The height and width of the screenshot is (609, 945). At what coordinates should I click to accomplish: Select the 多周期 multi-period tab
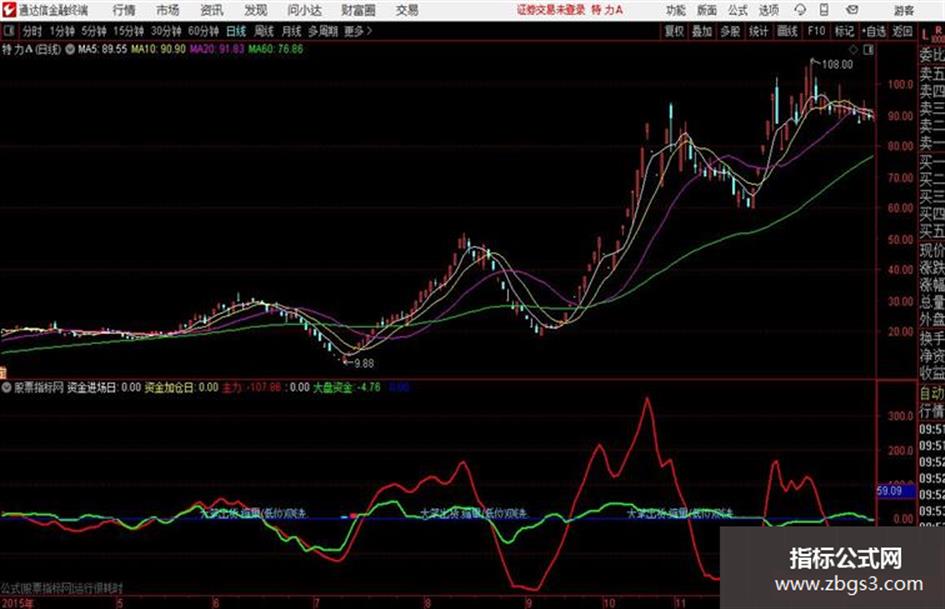coord(323,31)
